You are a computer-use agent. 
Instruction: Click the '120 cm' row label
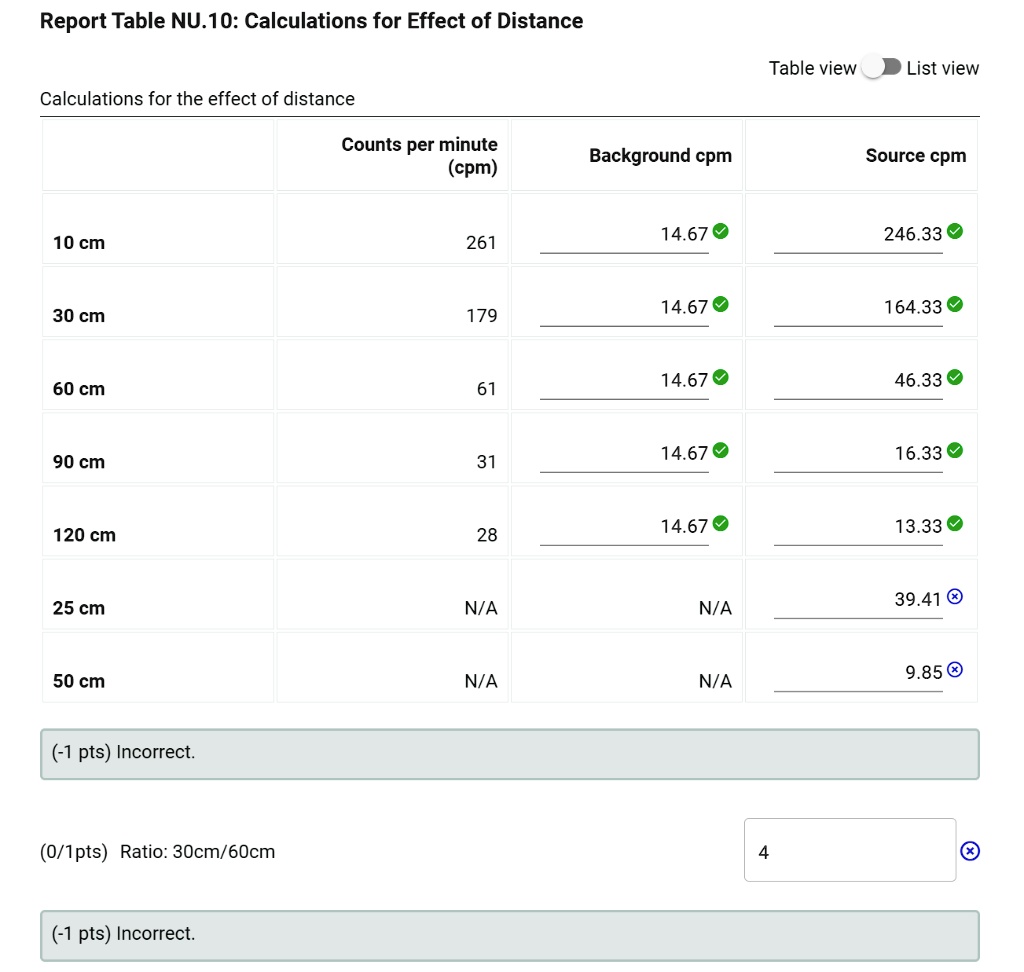(84, 536)
